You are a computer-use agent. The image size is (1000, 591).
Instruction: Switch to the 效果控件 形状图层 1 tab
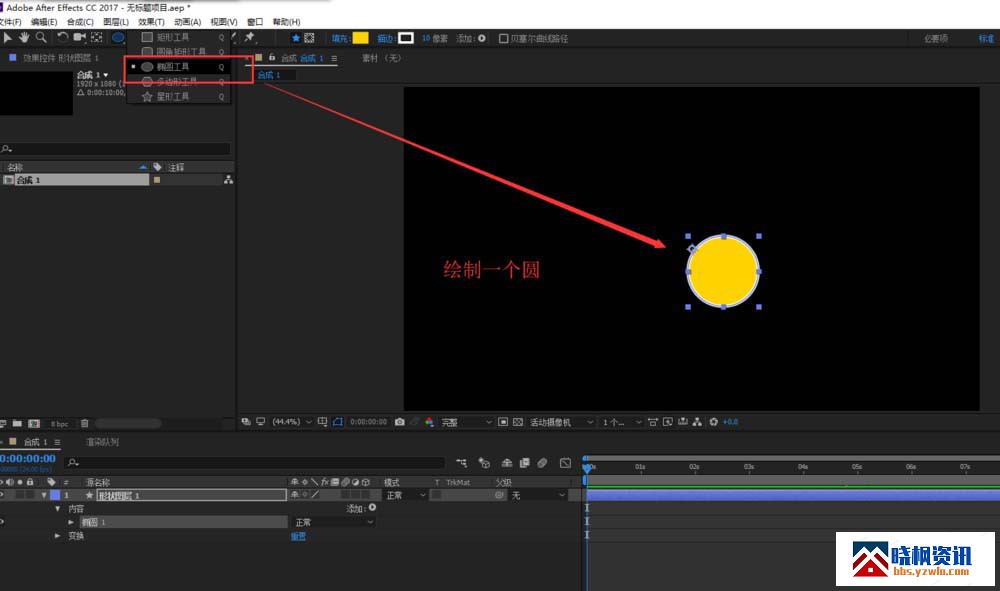coord(61,58)
